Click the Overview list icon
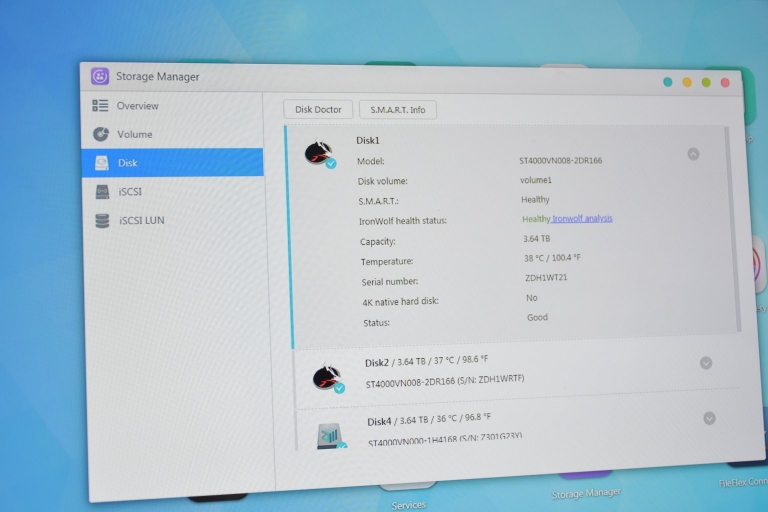Screen dimensions: 768x512 click(100, 105)
